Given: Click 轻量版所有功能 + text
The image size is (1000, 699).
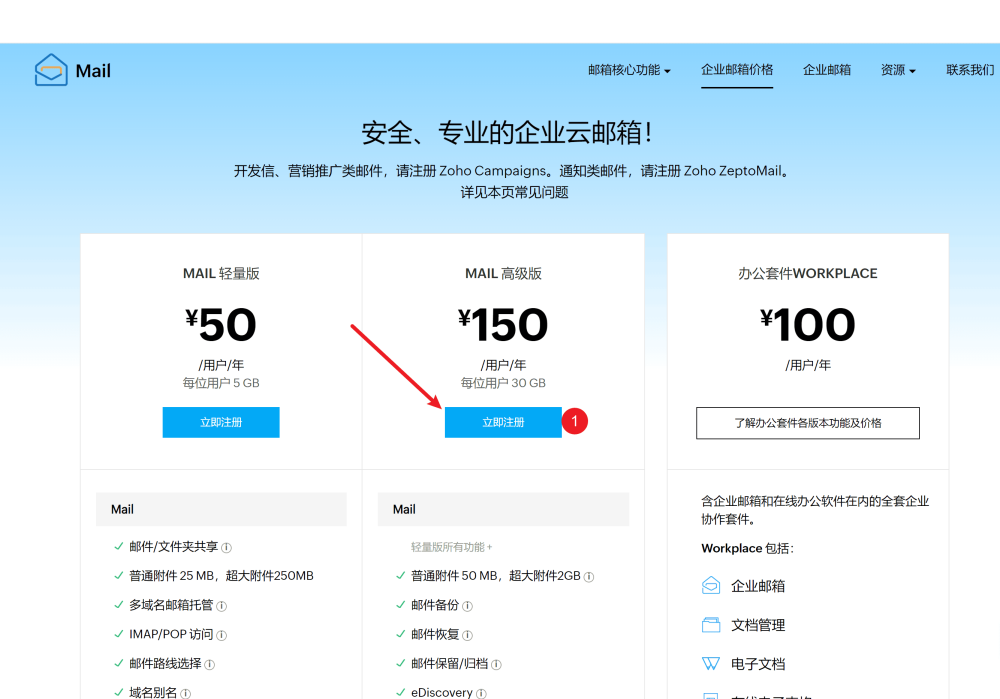Looking at the screenshot, I should point(452,547).
